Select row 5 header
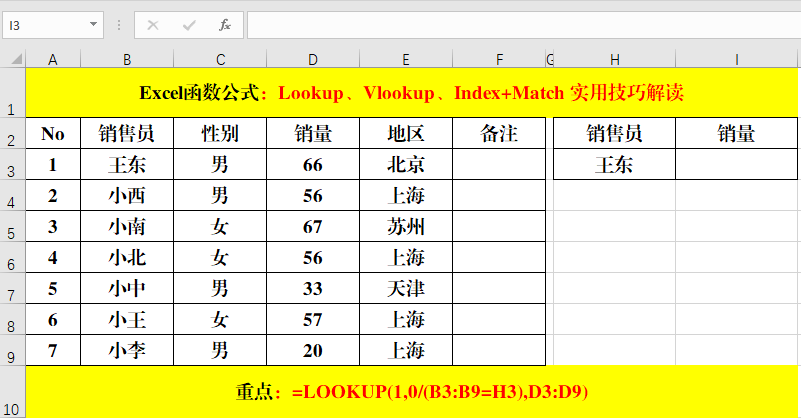This screenshot has width=801, height=418. click(12, 226)
